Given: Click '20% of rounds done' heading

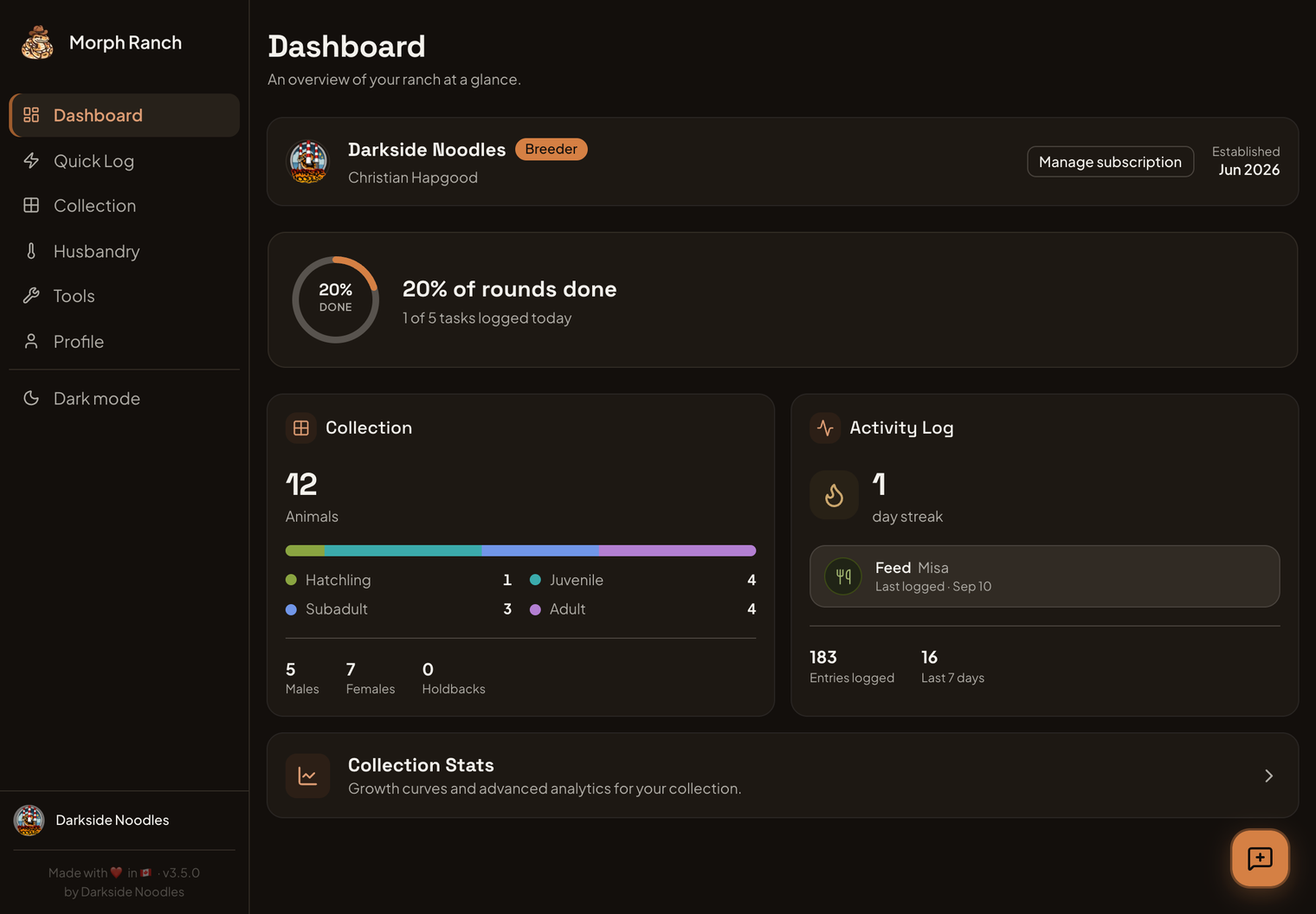Looking at the screenshot, I should coord(510,289).
